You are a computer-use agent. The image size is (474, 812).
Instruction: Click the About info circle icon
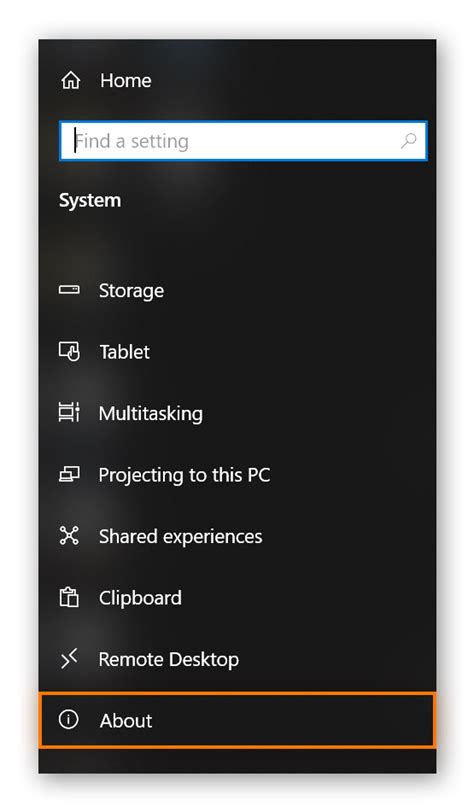click(x=68, y=719)
